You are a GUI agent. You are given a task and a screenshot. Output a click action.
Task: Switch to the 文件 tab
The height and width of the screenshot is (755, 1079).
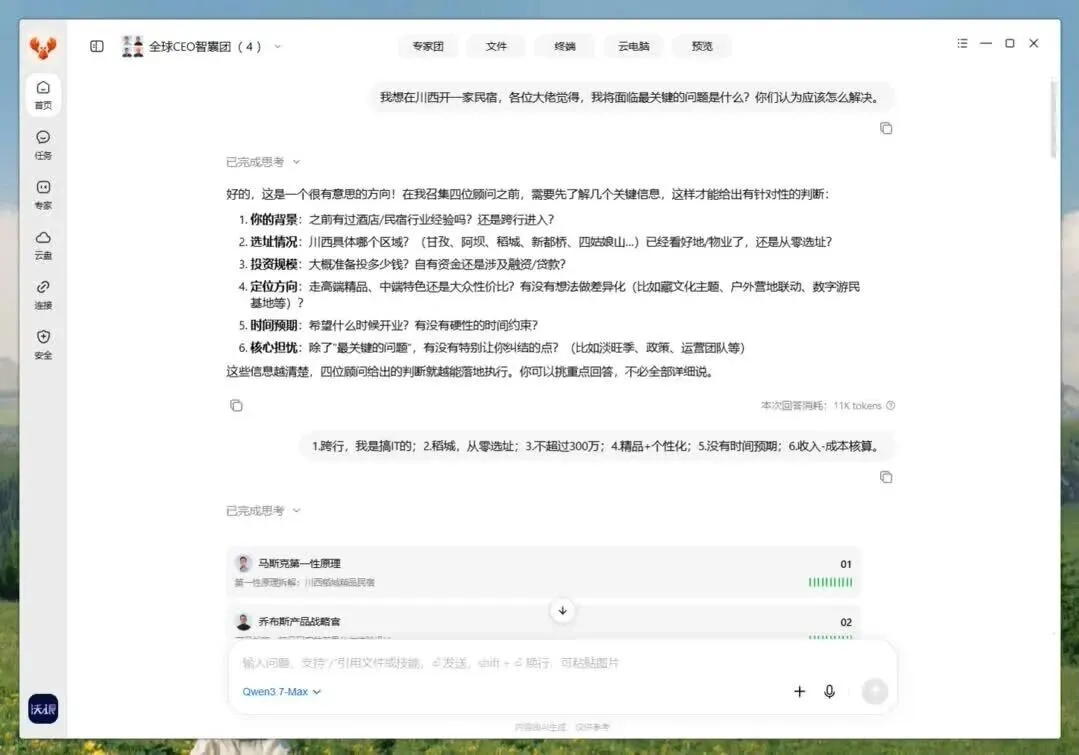(496, 46)
